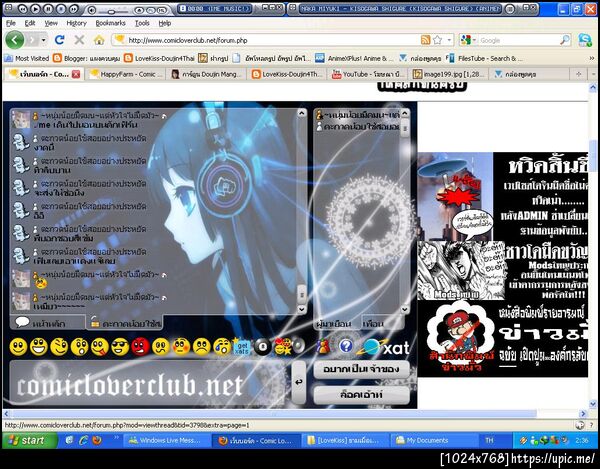Screen dimensions: 600x469
Task: Send message with the return arrow button
Action: coord(299,382)
